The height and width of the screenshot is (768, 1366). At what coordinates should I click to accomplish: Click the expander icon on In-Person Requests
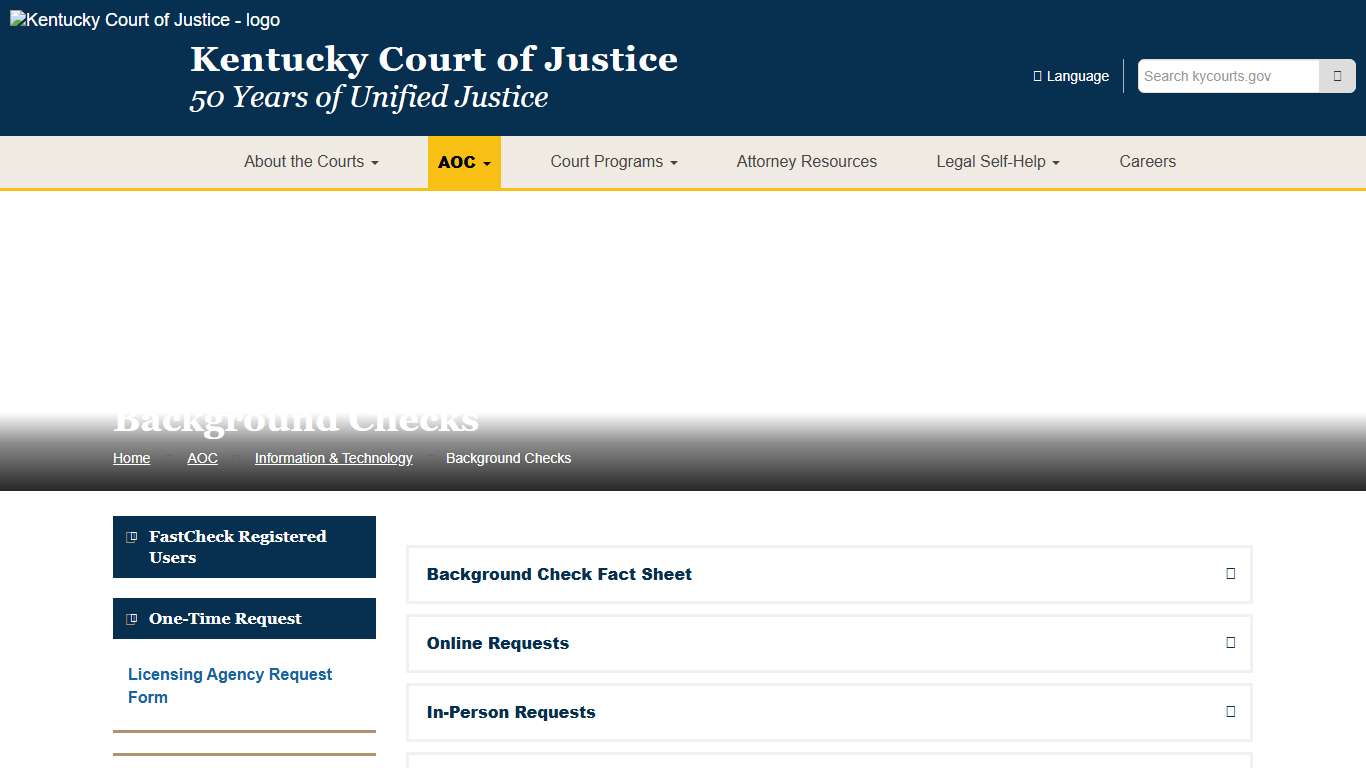click(1229, 712)
